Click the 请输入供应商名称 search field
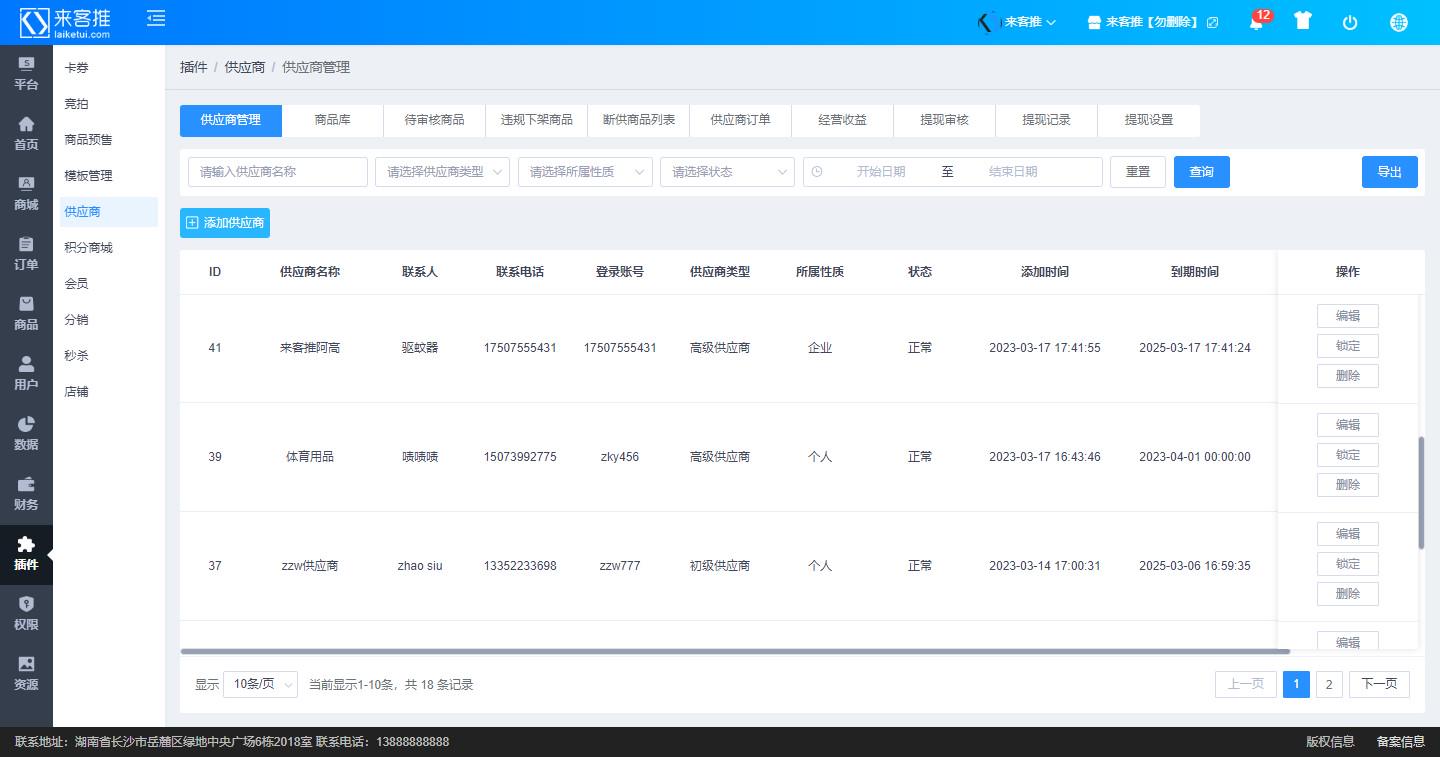The height and width of the screenshot is (757, 1440). point(278,172)
